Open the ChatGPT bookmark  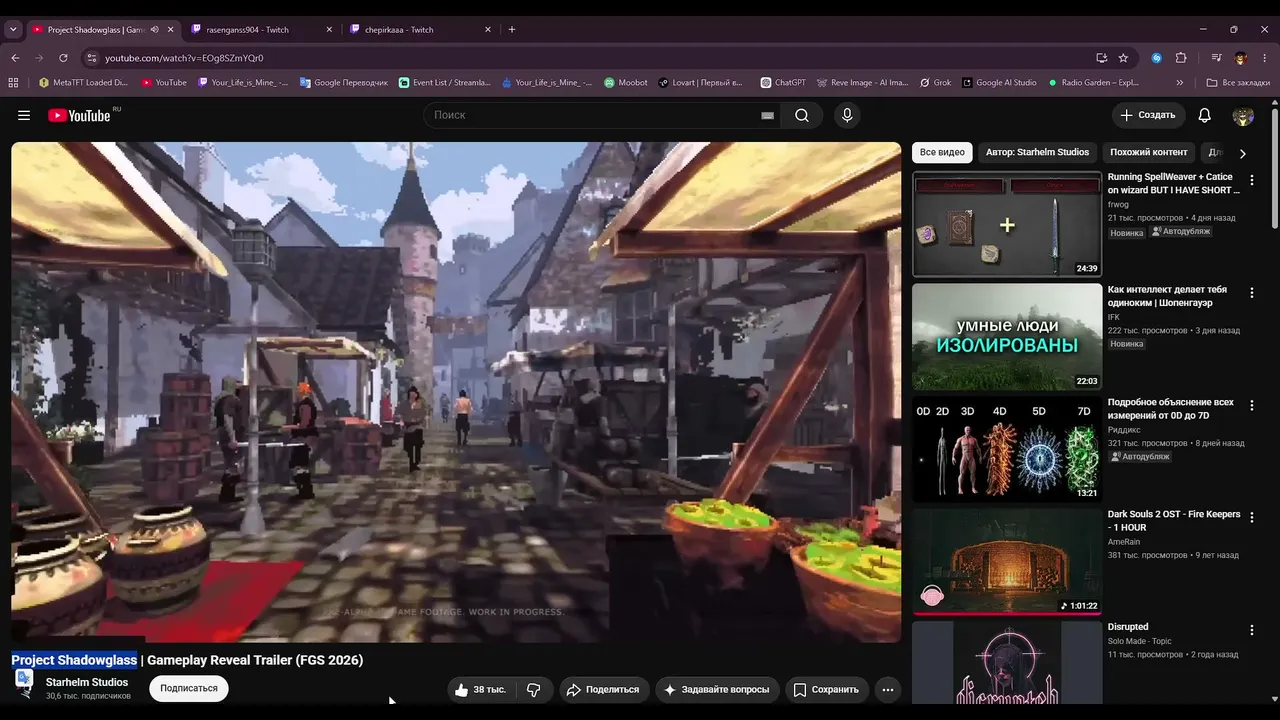[783, 83]
